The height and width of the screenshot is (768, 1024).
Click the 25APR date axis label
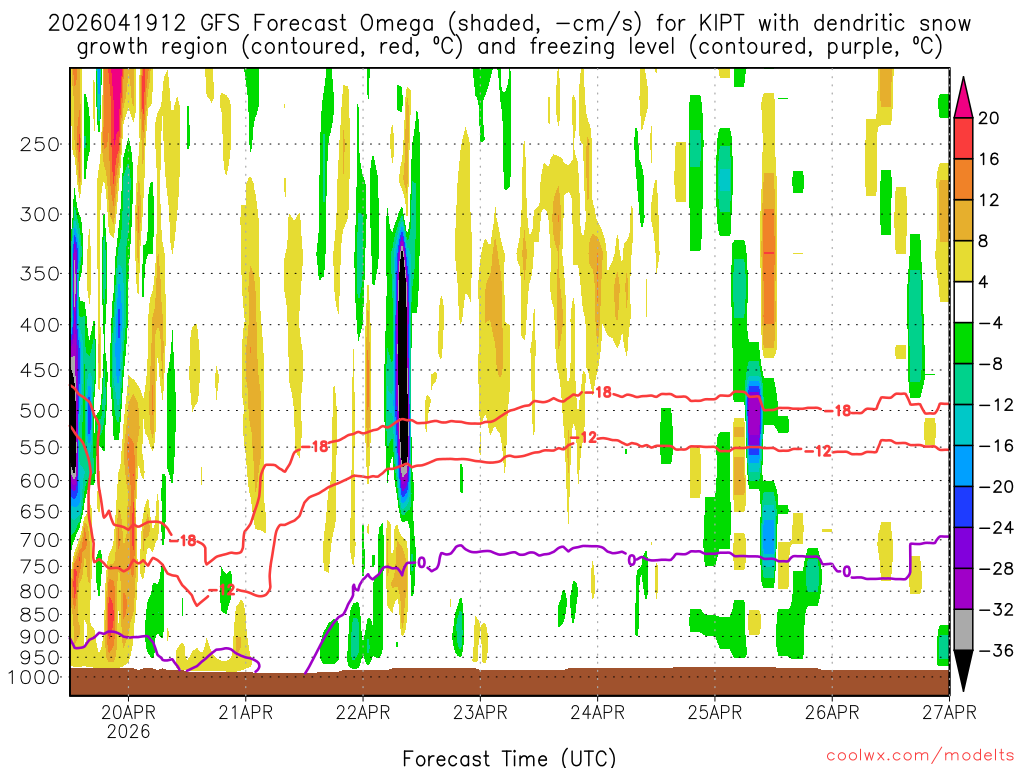pos(714,712)
